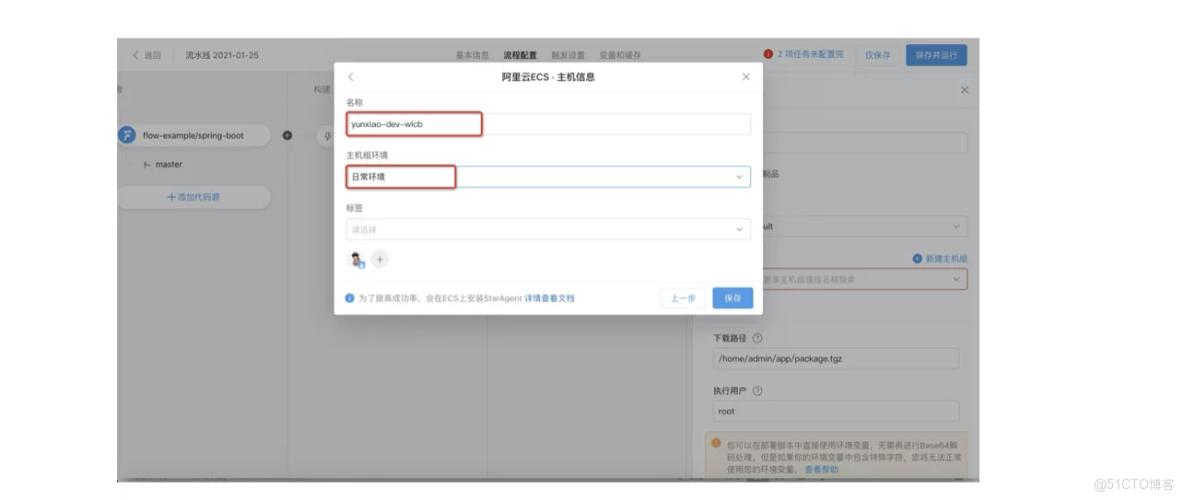Click help icon beside 执行用户
Viewport: 1184px width, 500px height.
757,391
